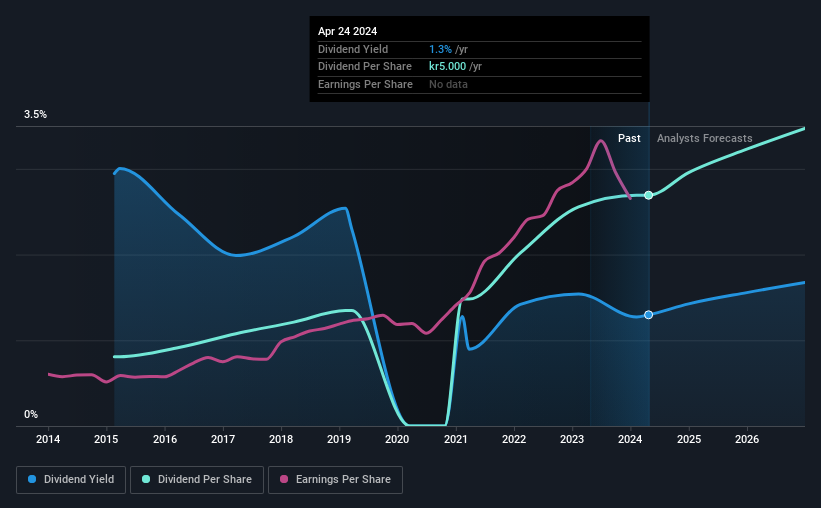This screenshot has height=508, width=821.
Task: Toggle the Dividend Per Share legend button
Action: point(197,480)
